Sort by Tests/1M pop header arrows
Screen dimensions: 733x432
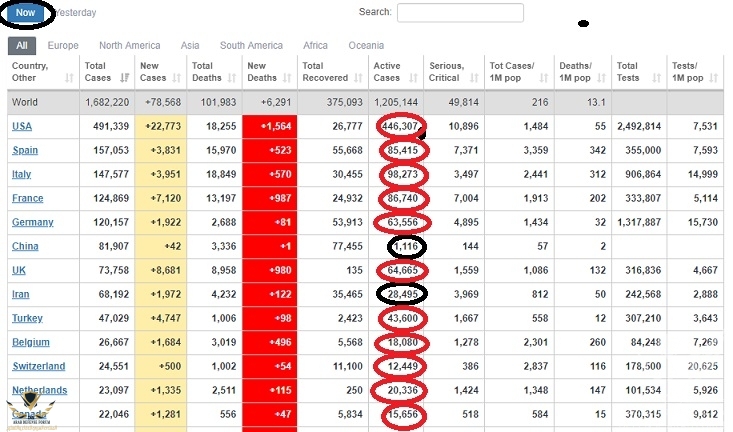718,78
